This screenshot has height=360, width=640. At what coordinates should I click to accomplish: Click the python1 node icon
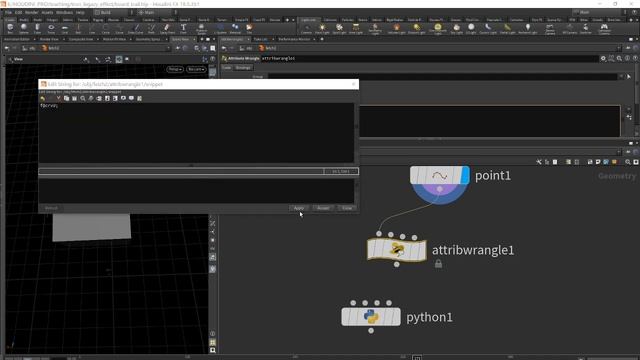pos(371,317)
